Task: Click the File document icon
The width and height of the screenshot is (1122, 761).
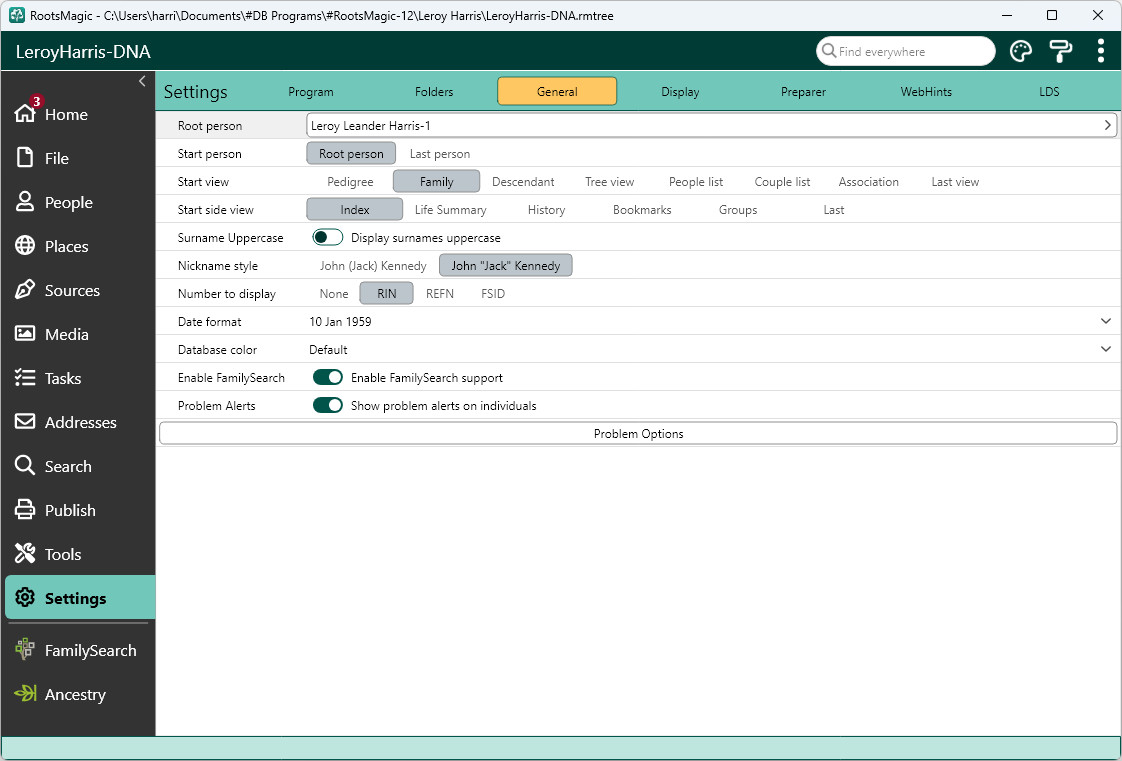Action: point(25,157)
